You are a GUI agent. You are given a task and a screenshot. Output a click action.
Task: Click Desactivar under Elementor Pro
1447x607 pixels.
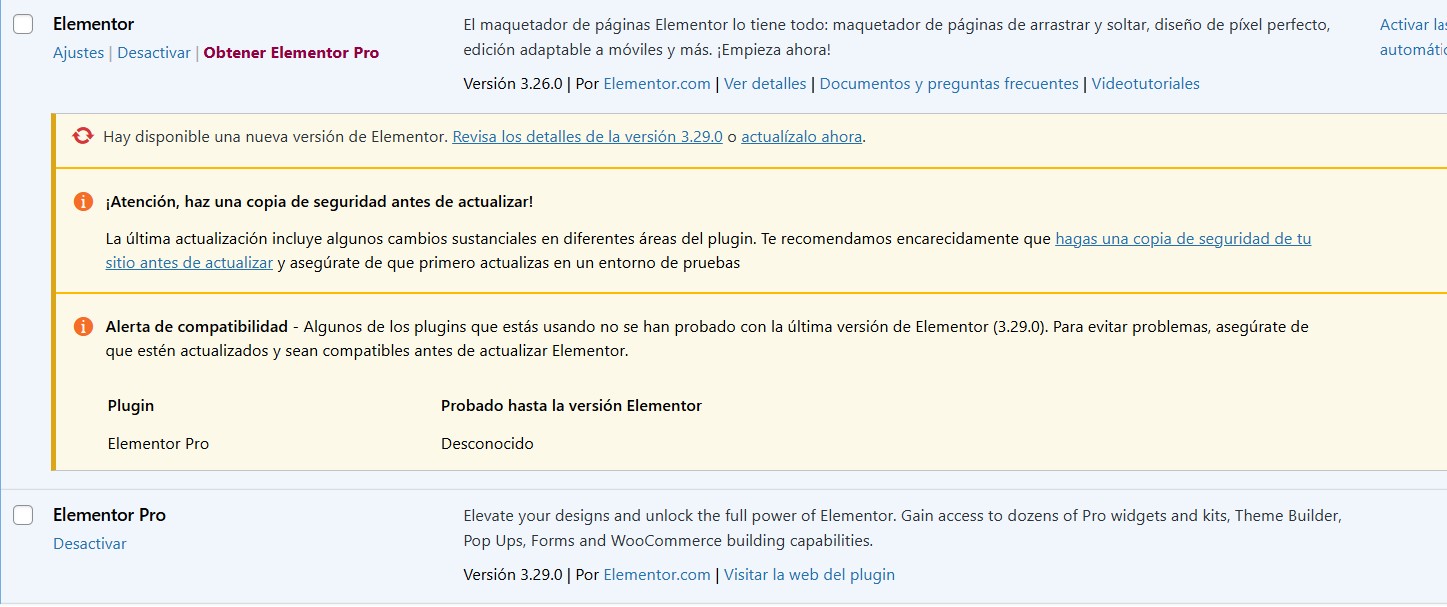click(90, 544)
